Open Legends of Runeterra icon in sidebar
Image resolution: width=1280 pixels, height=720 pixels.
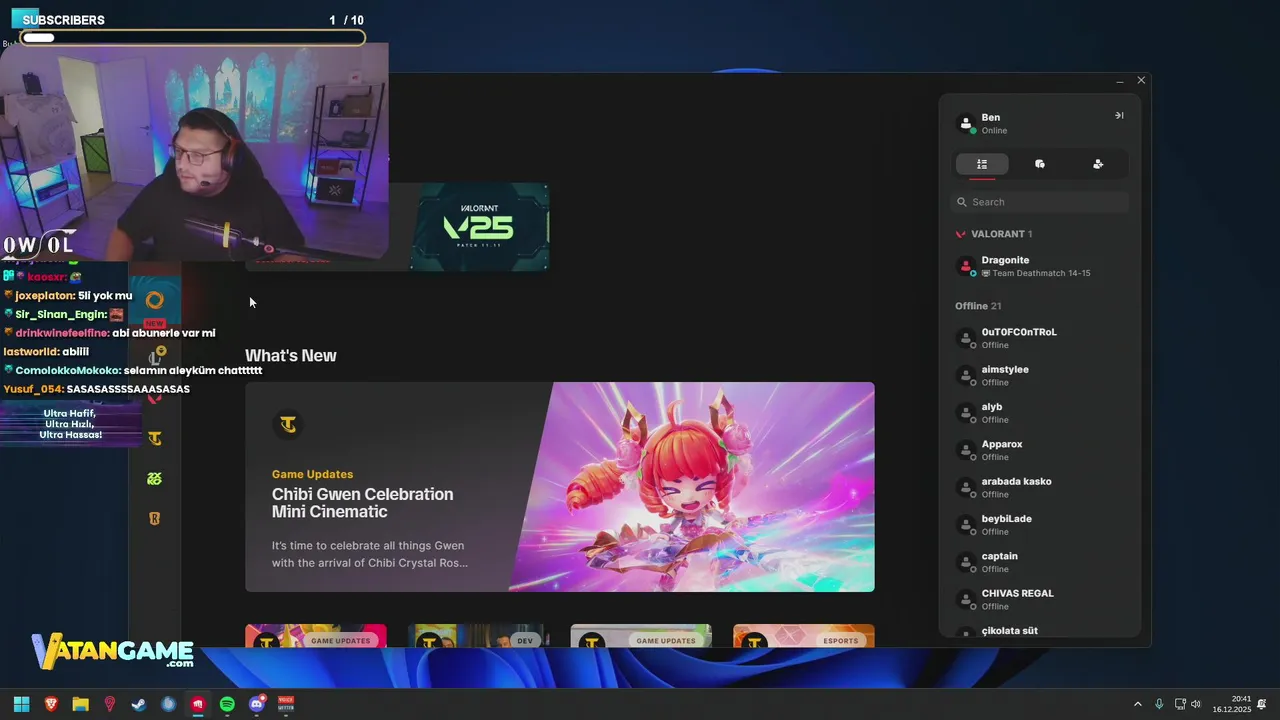(x=154, y=519)
